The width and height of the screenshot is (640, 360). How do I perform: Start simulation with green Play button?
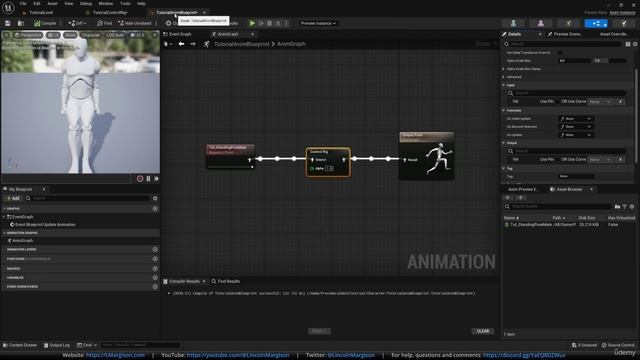click(x=252, y=23)
